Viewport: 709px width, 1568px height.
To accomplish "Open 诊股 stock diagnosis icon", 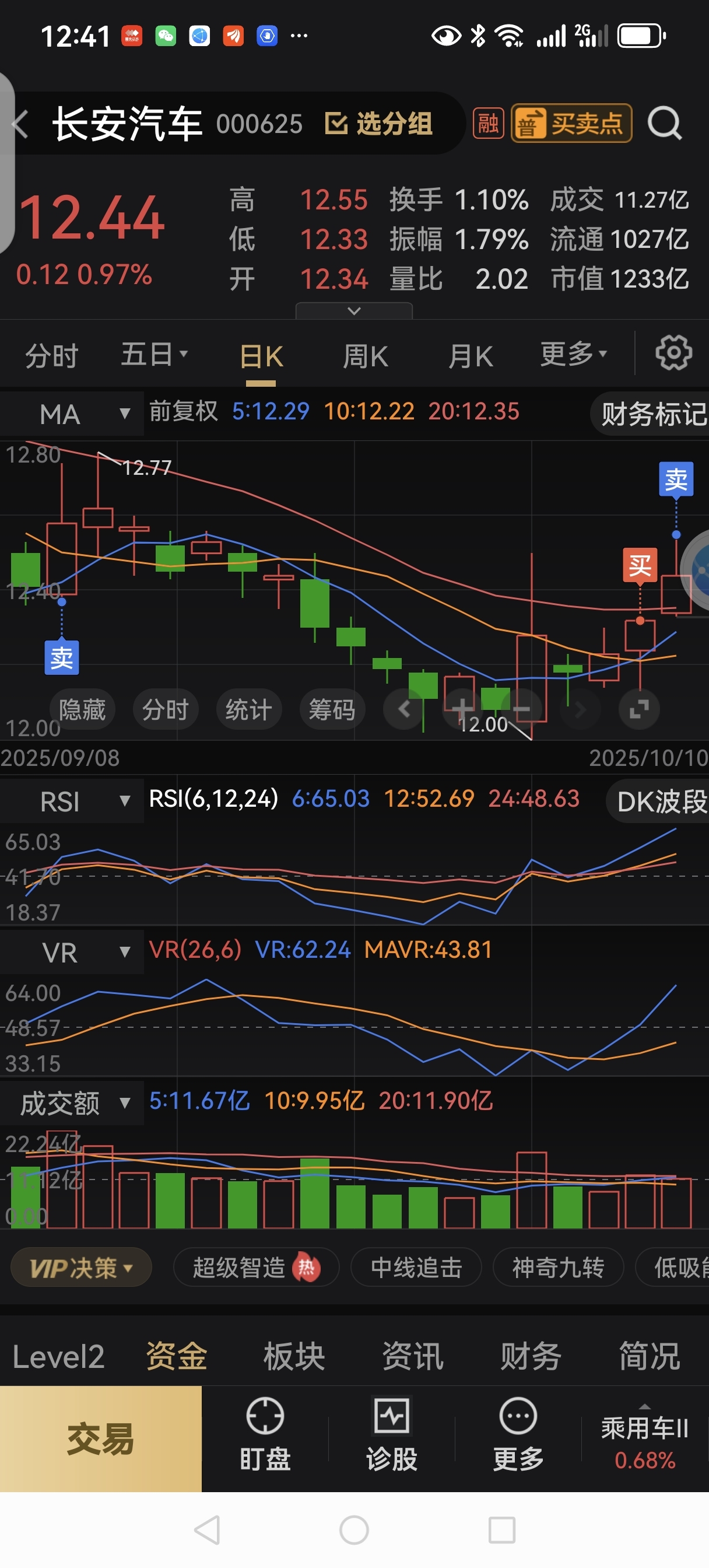I will [391, 1436].
